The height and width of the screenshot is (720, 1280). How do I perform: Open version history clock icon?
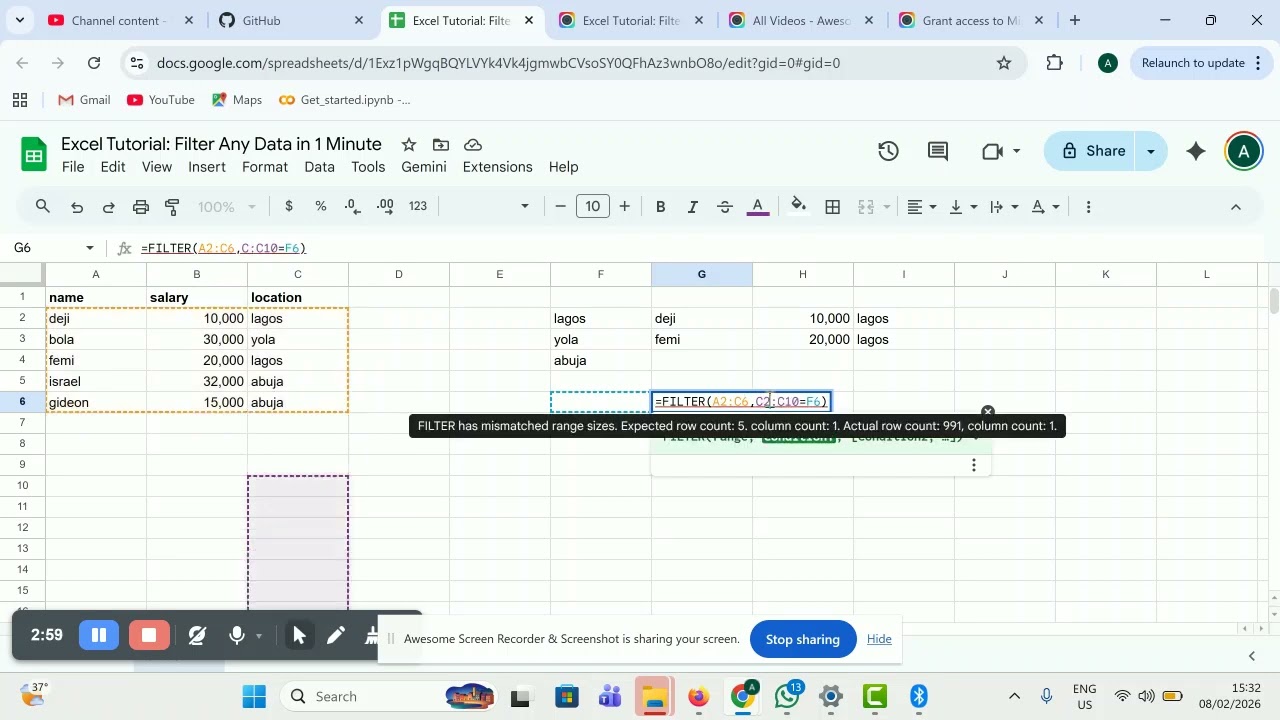(x=888, y=151)
